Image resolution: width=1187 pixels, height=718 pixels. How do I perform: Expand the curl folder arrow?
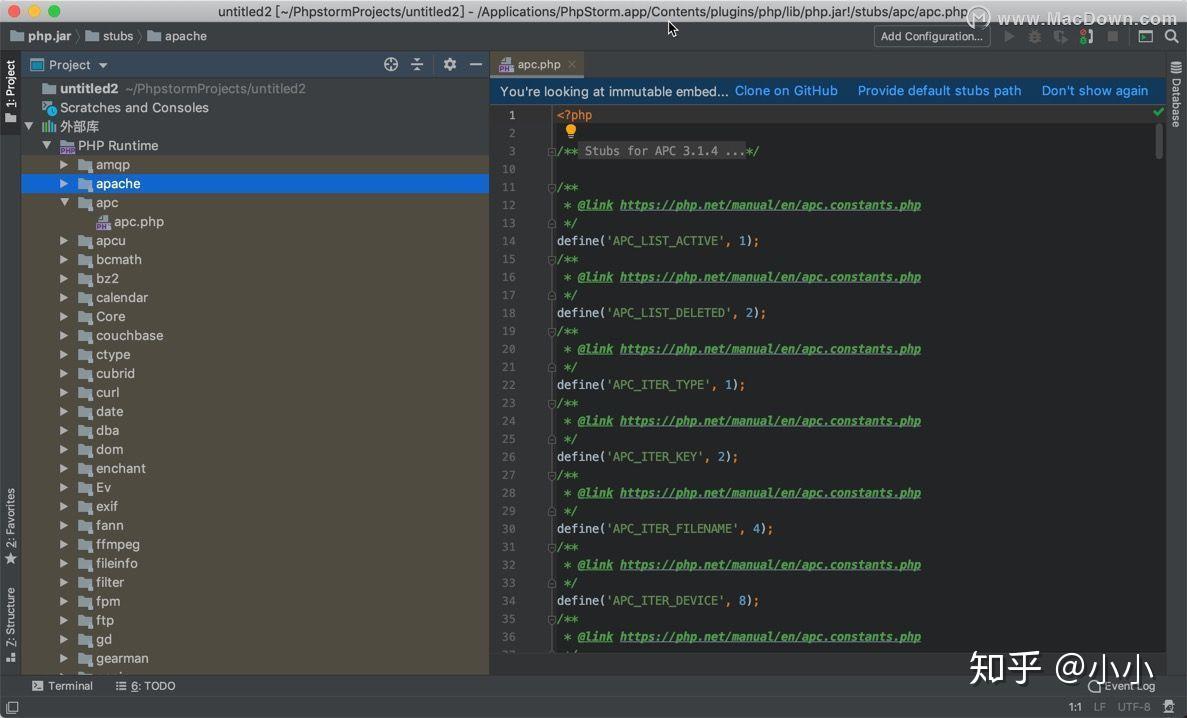coord(64,392)
